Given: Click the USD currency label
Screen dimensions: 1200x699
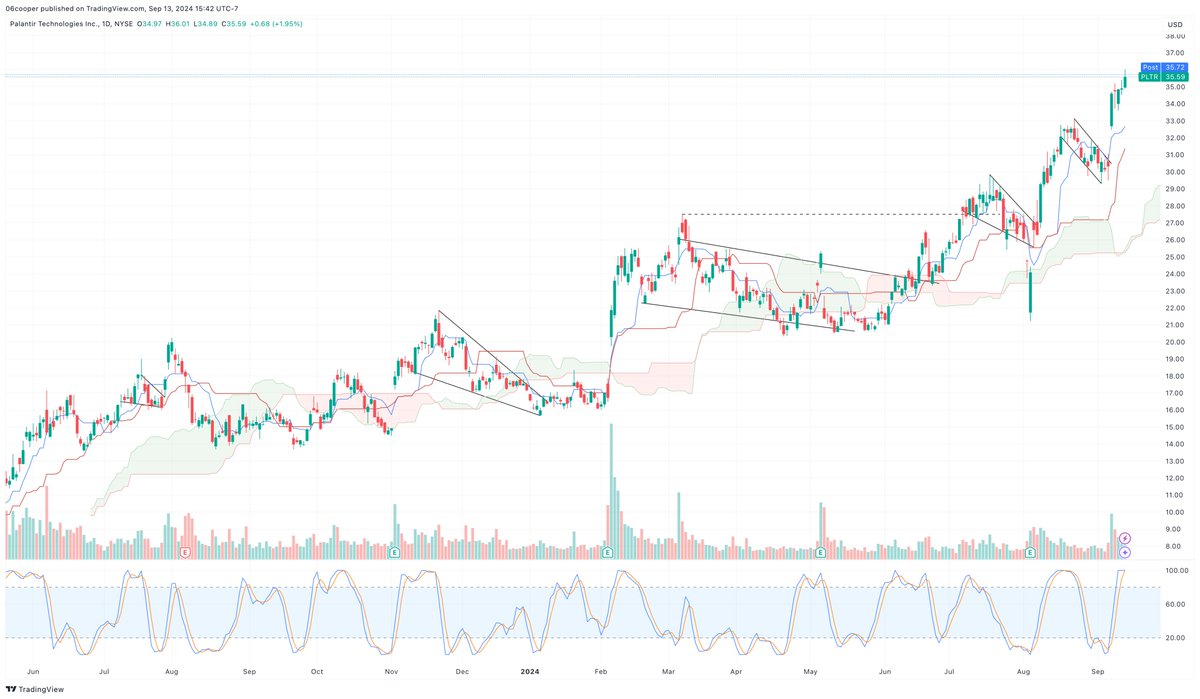Looking at the screenshot, I should click(x=1176, y=23).
